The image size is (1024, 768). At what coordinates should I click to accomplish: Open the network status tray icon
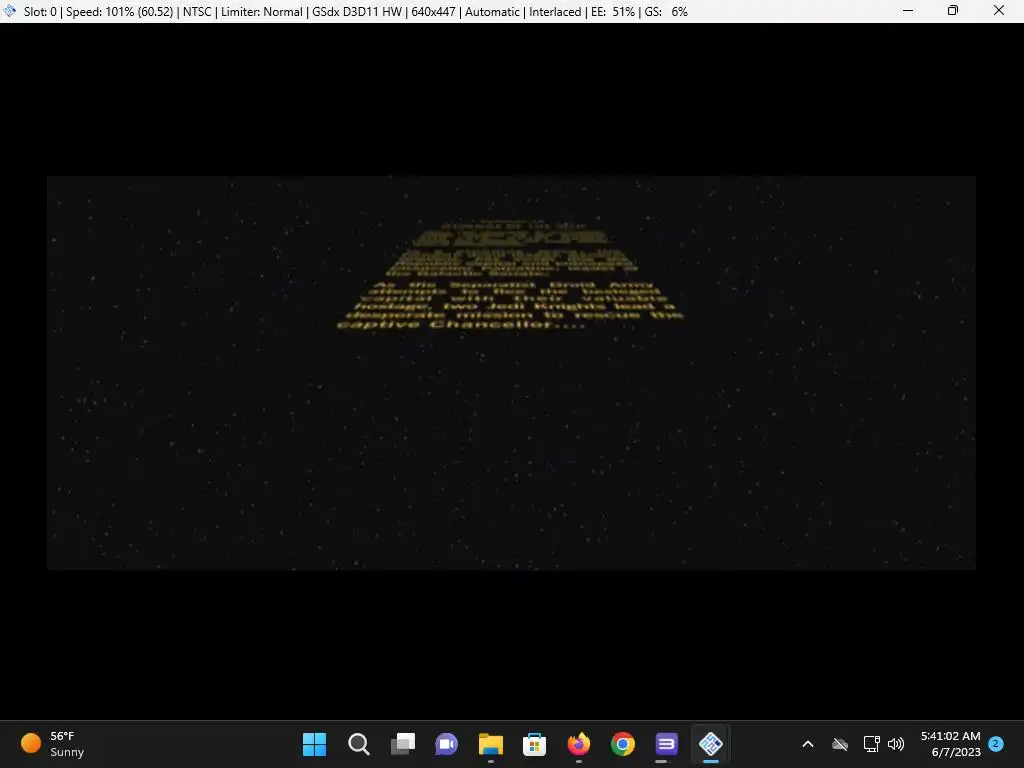click(x=871, y=744)
